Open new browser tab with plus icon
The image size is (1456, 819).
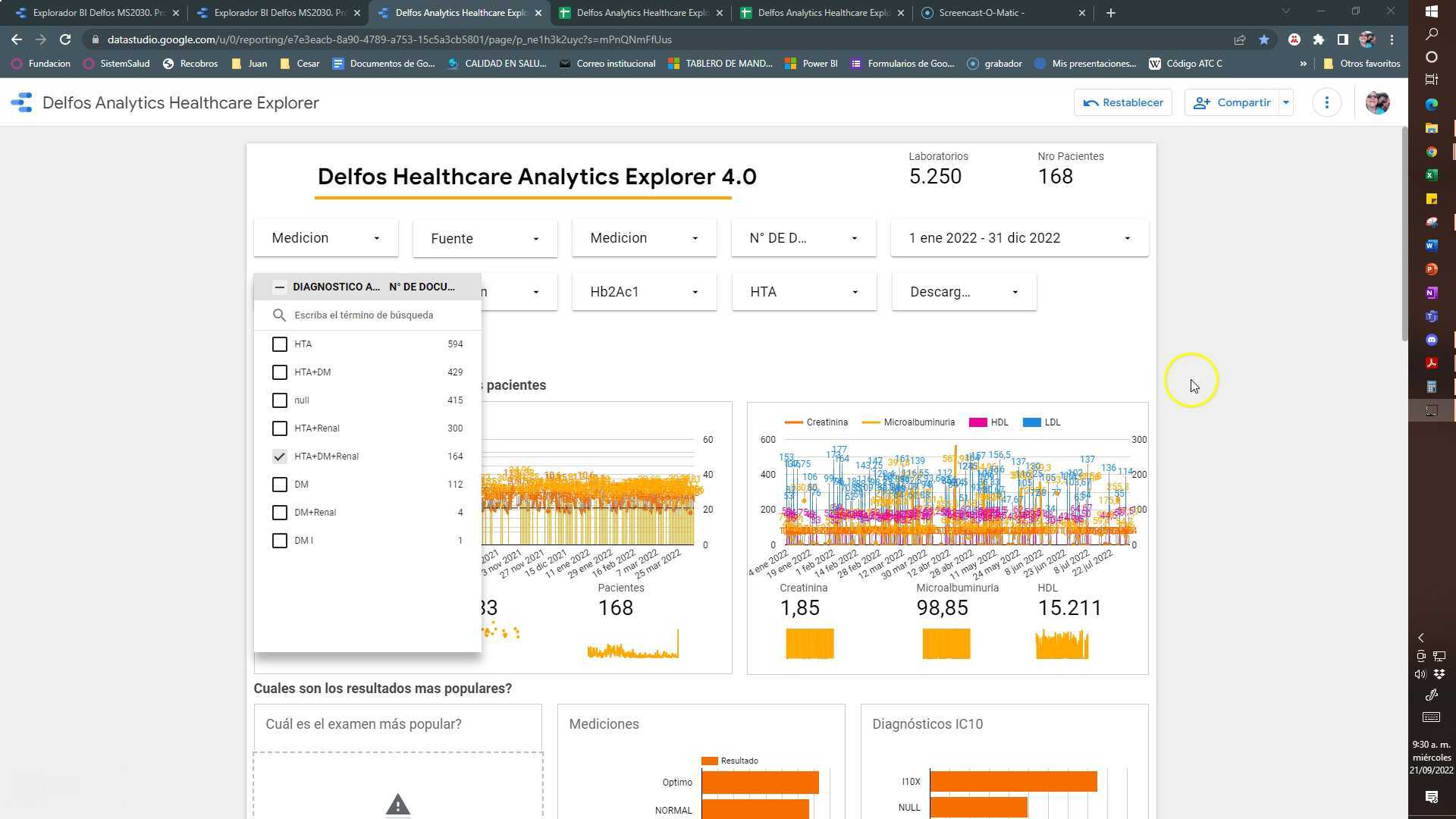click(1110, 13)
